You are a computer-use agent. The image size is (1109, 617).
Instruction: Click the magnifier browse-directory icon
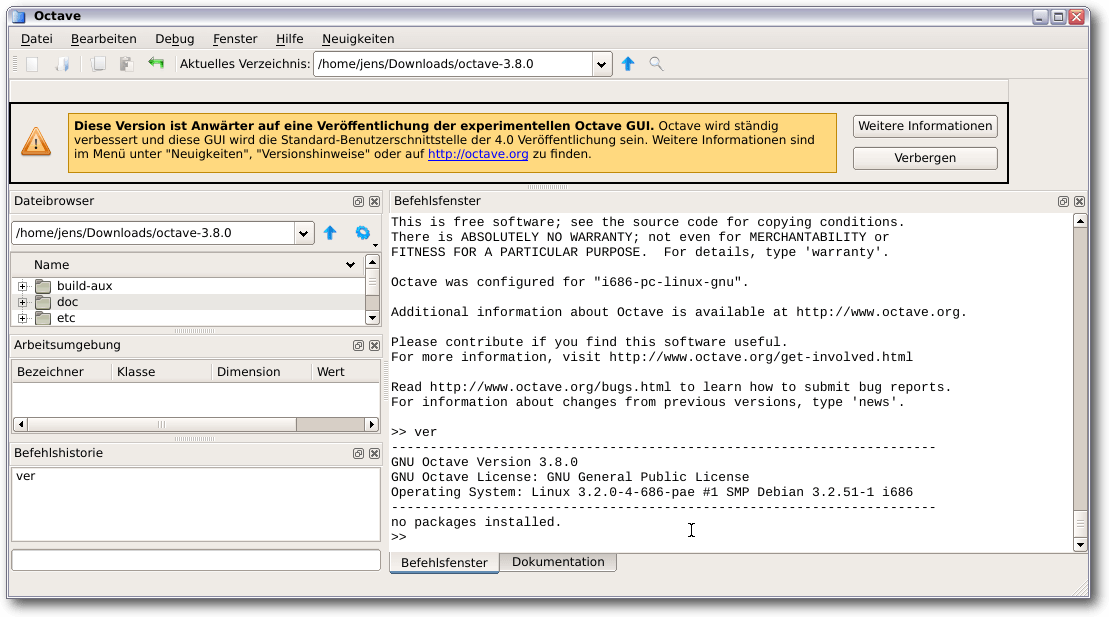(656, 64)
